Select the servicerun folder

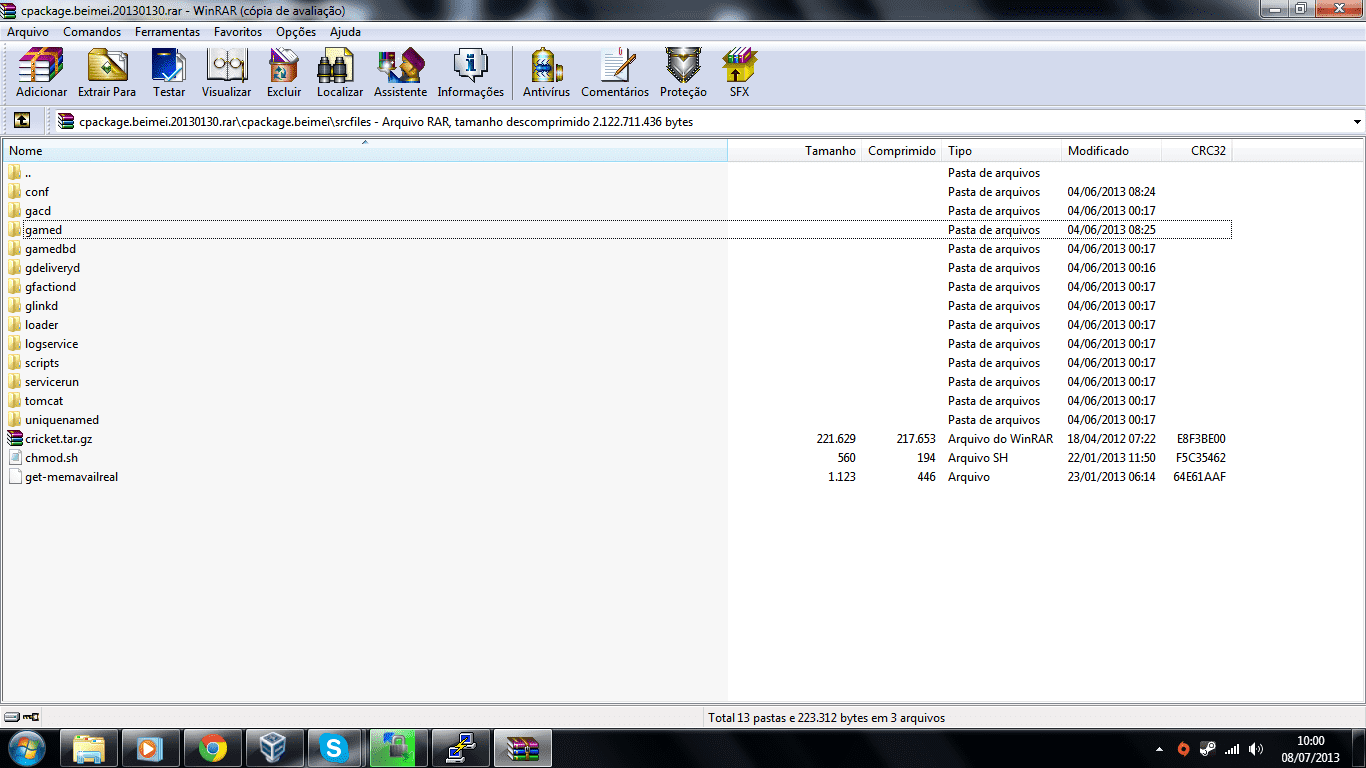coord(617,382)
